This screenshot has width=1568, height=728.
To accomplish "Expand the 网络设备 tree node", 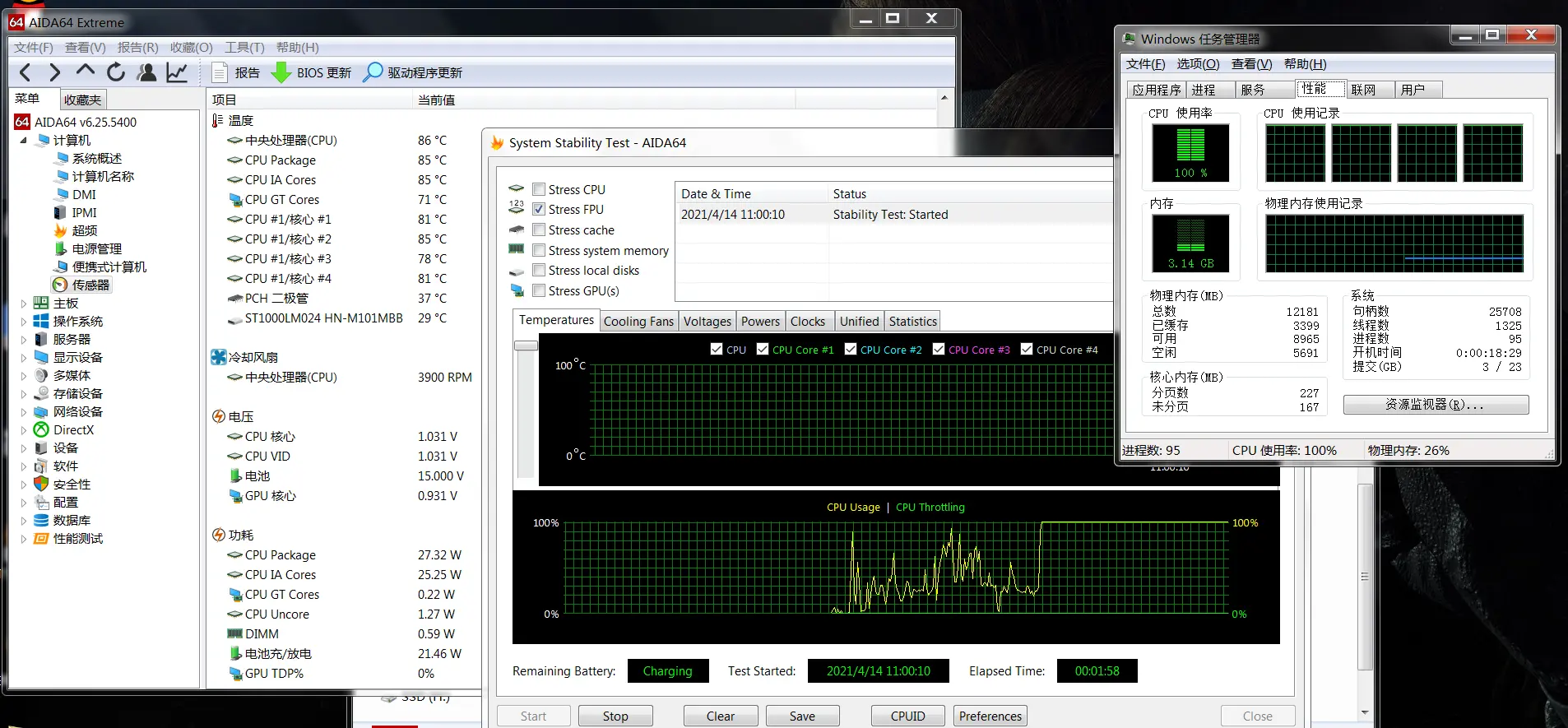I will coord(24,411).
